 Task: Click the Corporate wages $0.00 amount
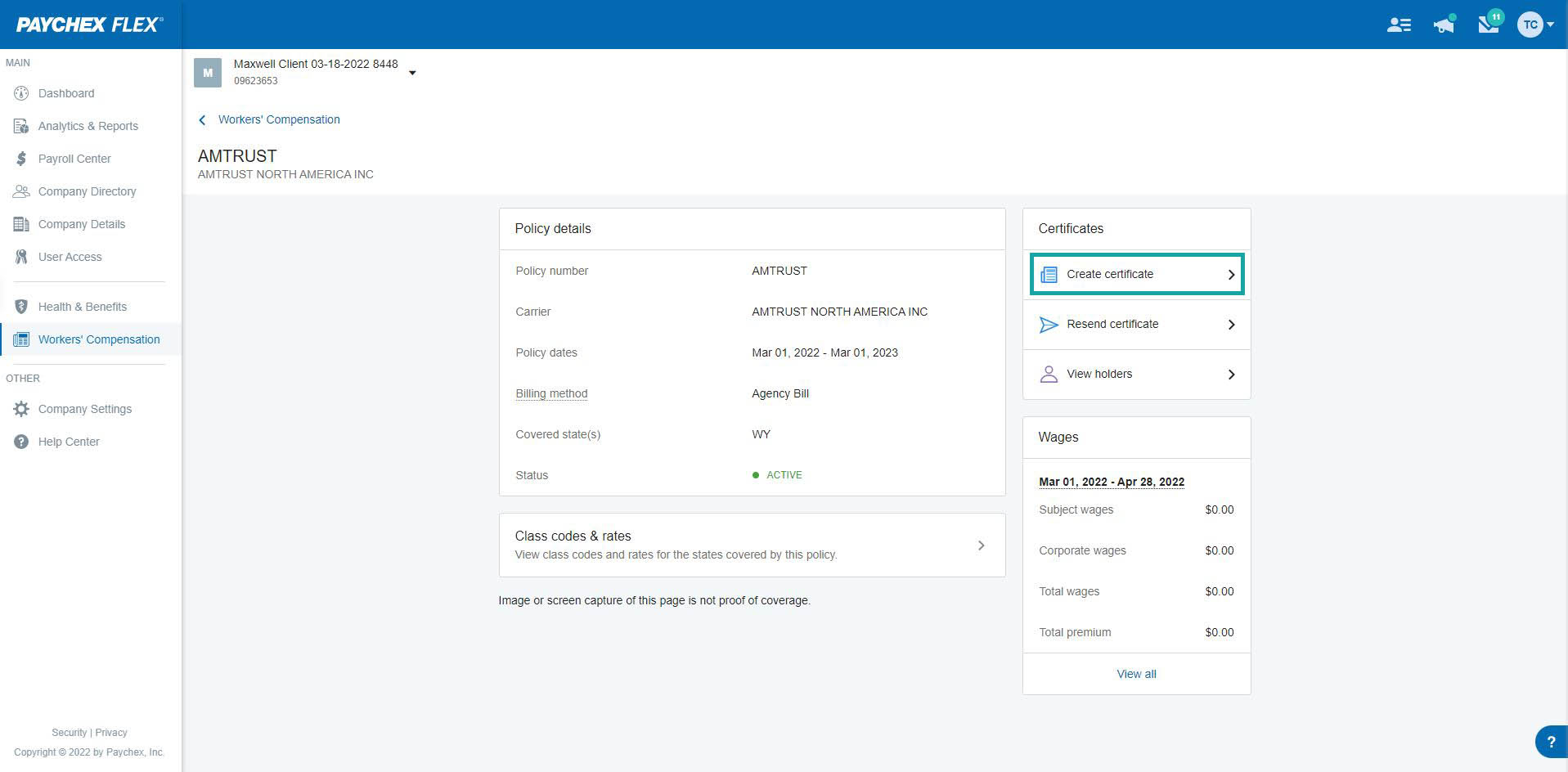pyautogui.click(x=1219, y=550)
